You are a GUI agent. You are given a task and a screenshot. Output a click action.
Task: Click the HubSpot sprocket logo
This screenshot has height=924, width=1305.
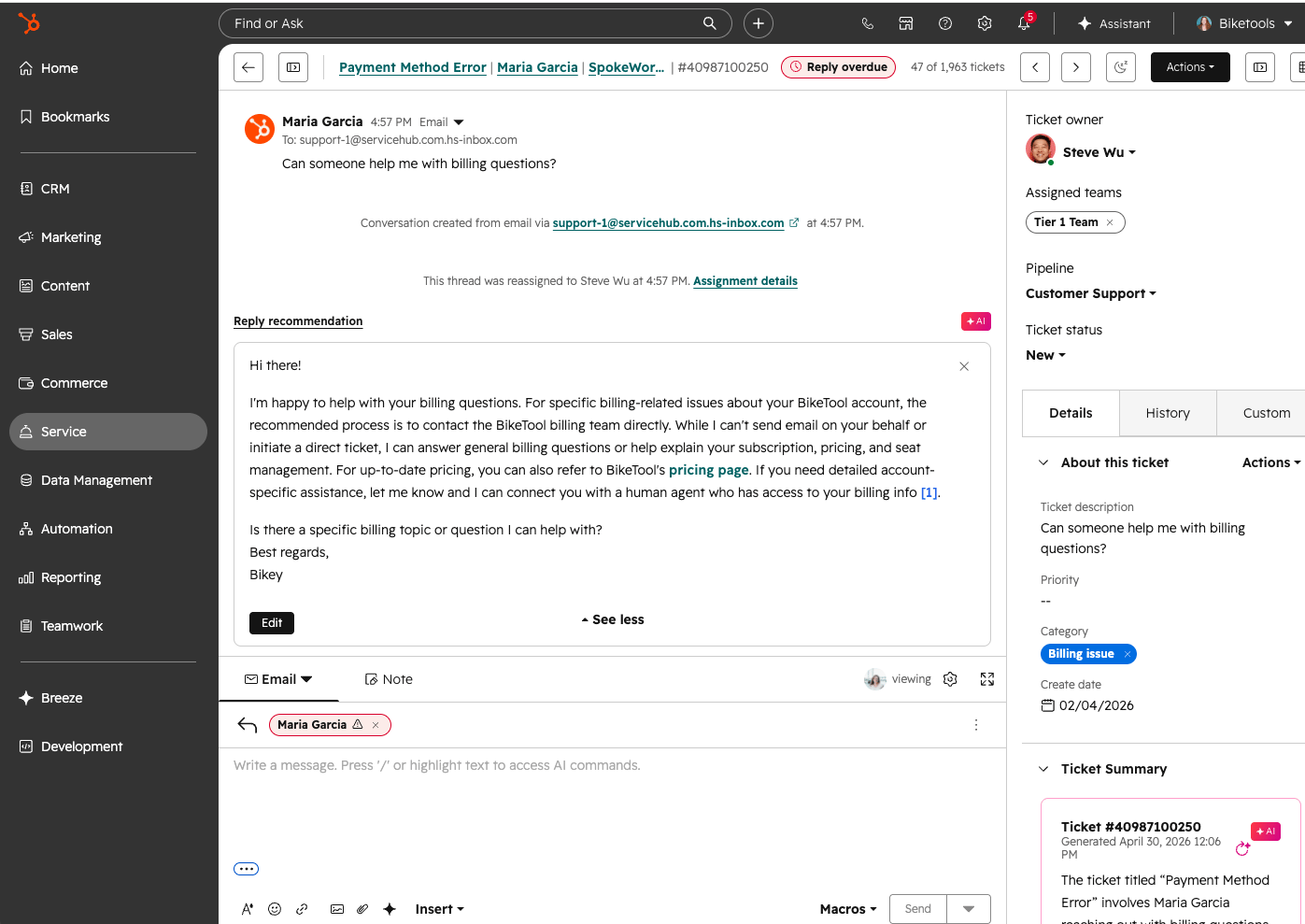[x=29, y=23]
